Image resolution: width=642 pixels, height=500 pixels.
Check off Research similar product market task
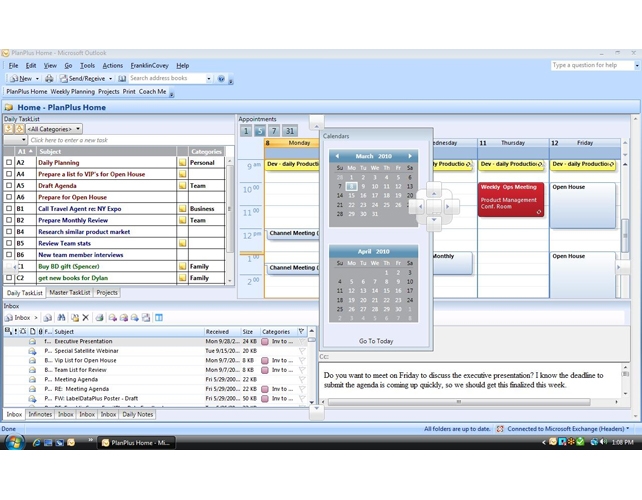point(9,232)
